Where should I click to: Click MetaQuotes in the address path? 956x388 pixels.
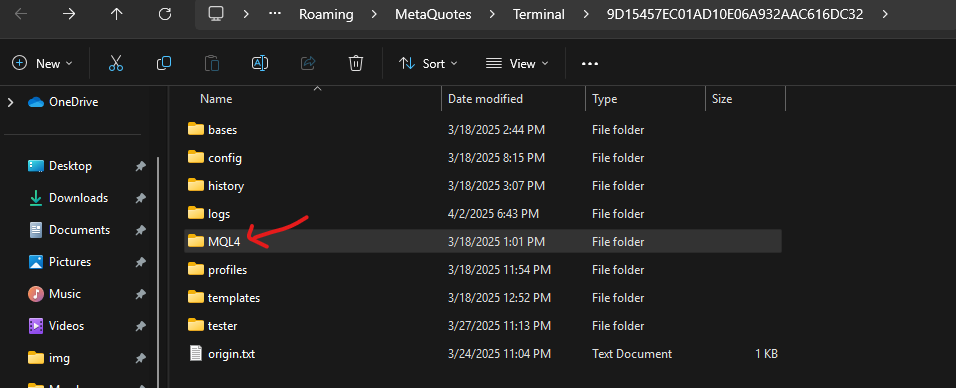pyautogui.click(x=433, y=15)
